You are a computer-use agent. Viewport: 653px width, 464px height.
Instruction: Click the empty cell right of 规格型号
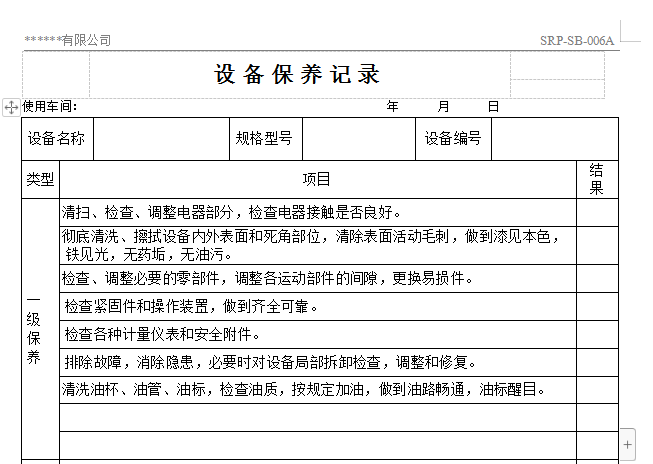[358, 139]
